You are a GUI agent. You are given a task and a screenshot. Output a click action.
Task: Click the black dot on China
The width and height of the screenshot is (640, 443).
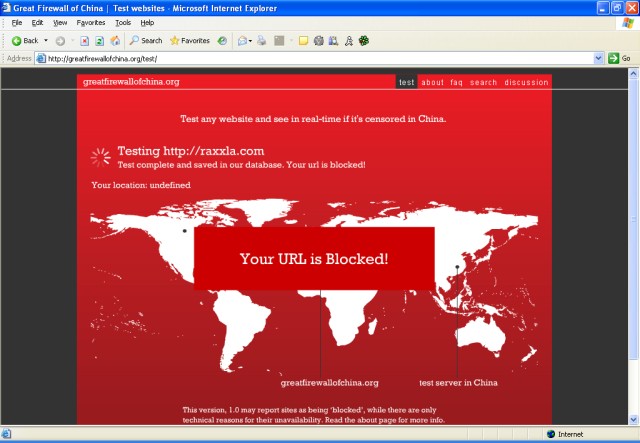457,267
